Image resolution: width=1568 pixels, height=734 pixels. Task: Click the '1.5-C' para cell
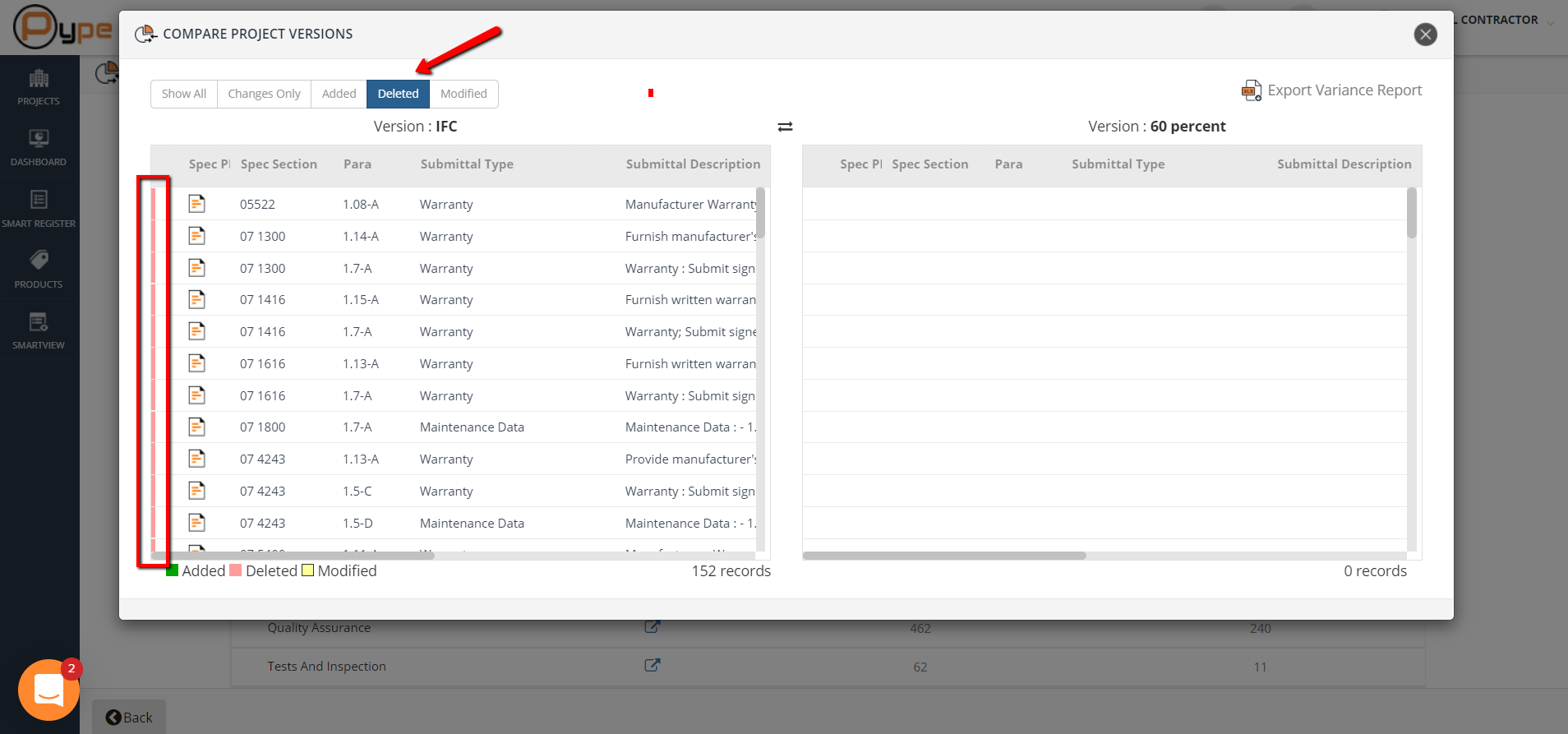tap(357, 492)
